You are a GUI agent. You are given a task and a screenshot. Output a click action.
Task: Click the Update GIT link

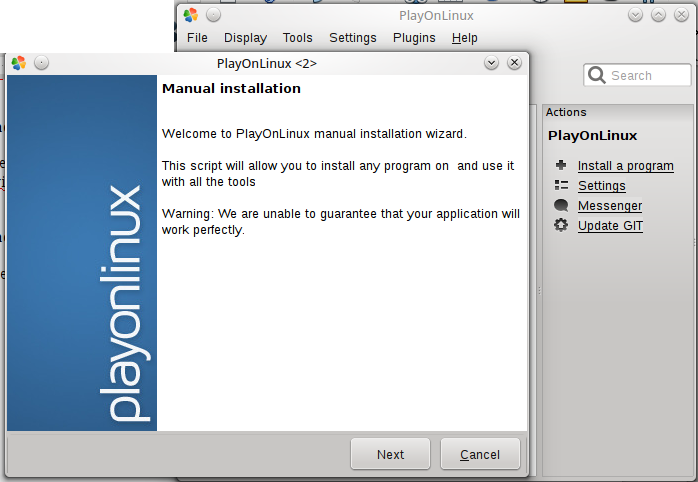[610, 226]
